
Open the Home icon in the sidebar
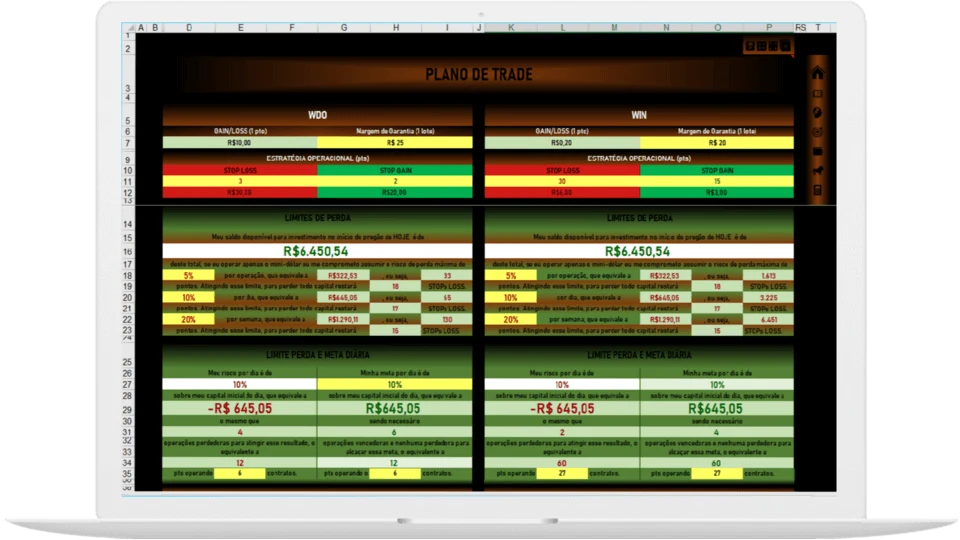click(x=817, y=73)
